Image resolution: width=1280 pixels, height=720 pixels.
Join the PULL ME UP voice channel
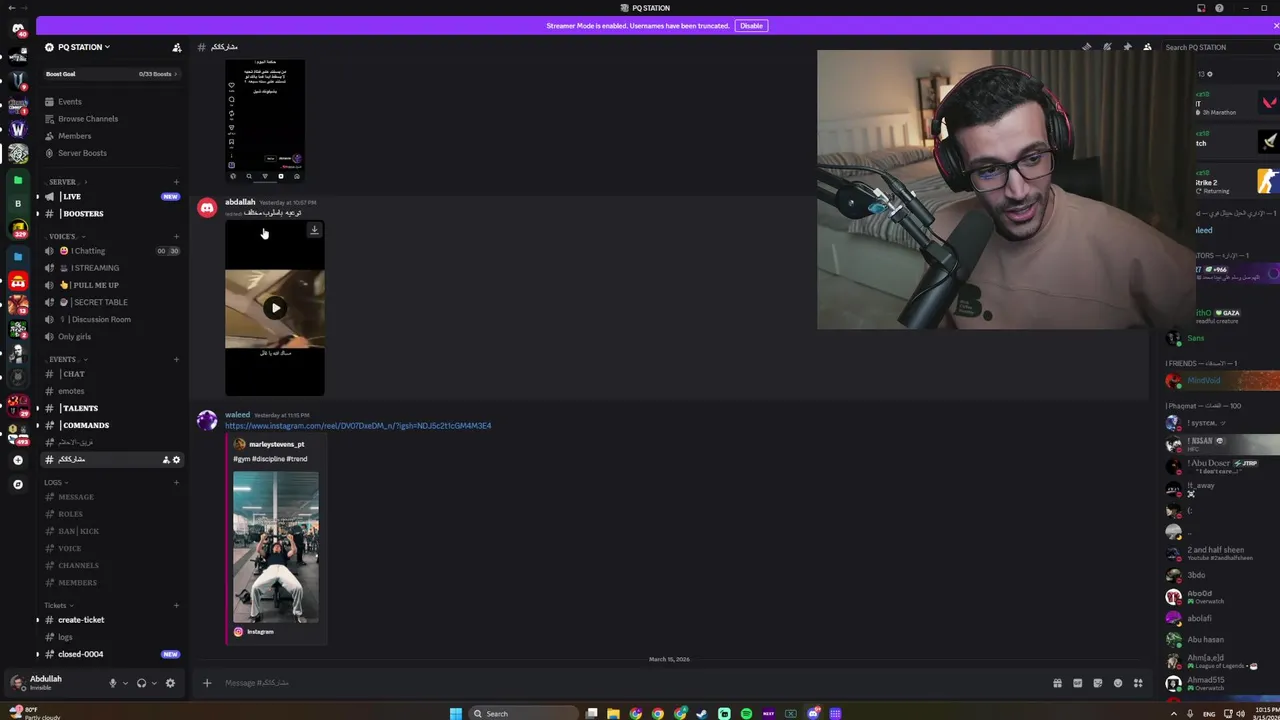(111, 285)
